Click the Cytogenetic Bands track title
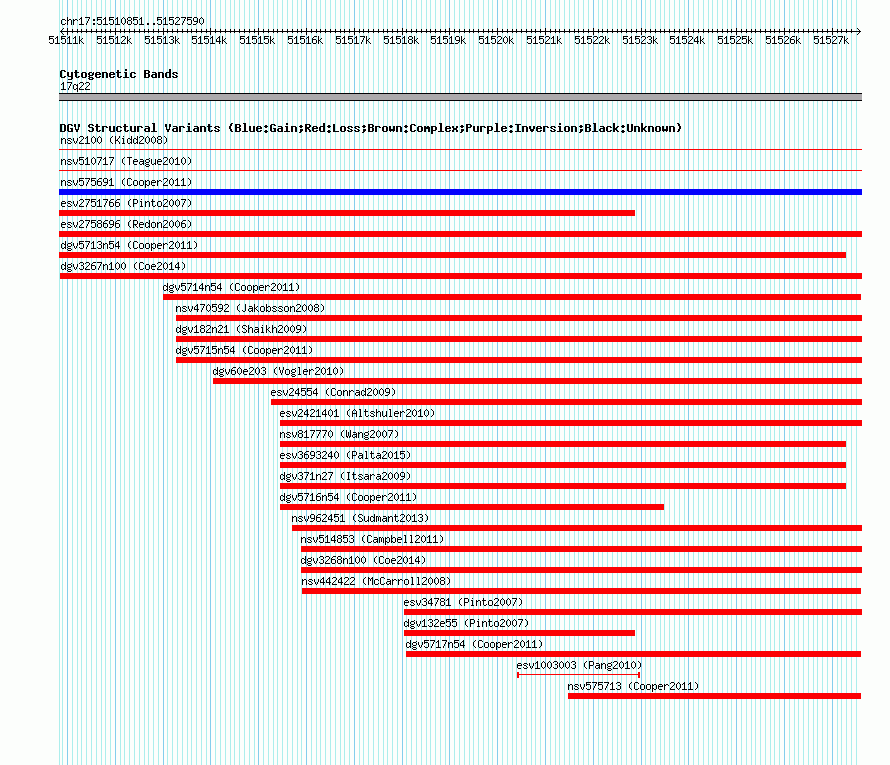Viewport: 890px width, 765px height. 119,74
